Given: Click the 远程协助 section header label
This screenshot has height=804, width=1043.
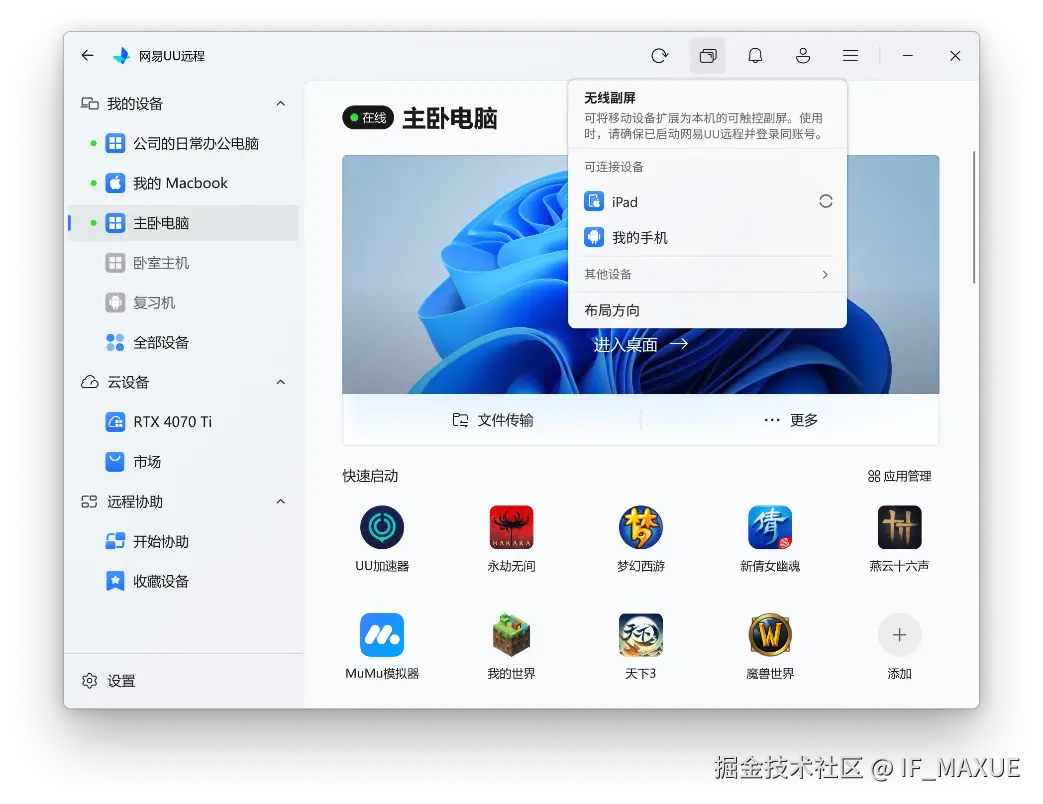Looking at the screenshot, I should [x=135, y=502].
